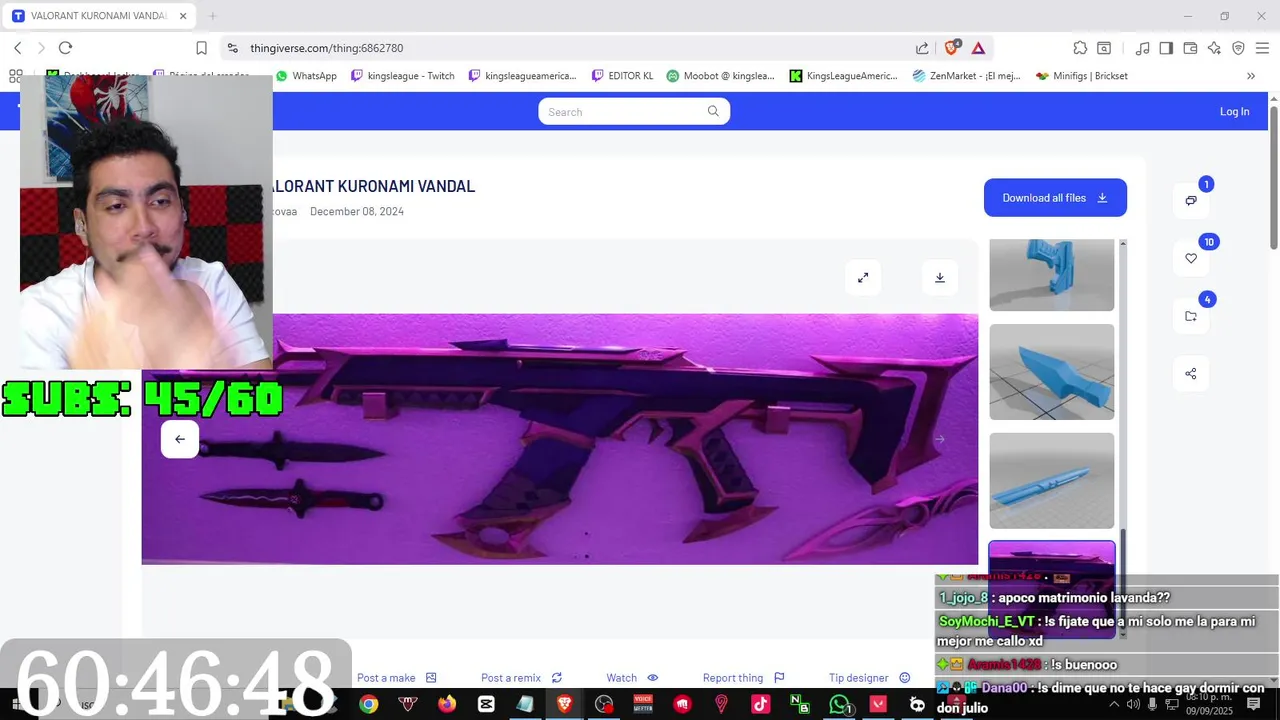The image size is (1280, 720).
Task: Open kingsleague - Twitch bookmark
Action: pos(403,76)
